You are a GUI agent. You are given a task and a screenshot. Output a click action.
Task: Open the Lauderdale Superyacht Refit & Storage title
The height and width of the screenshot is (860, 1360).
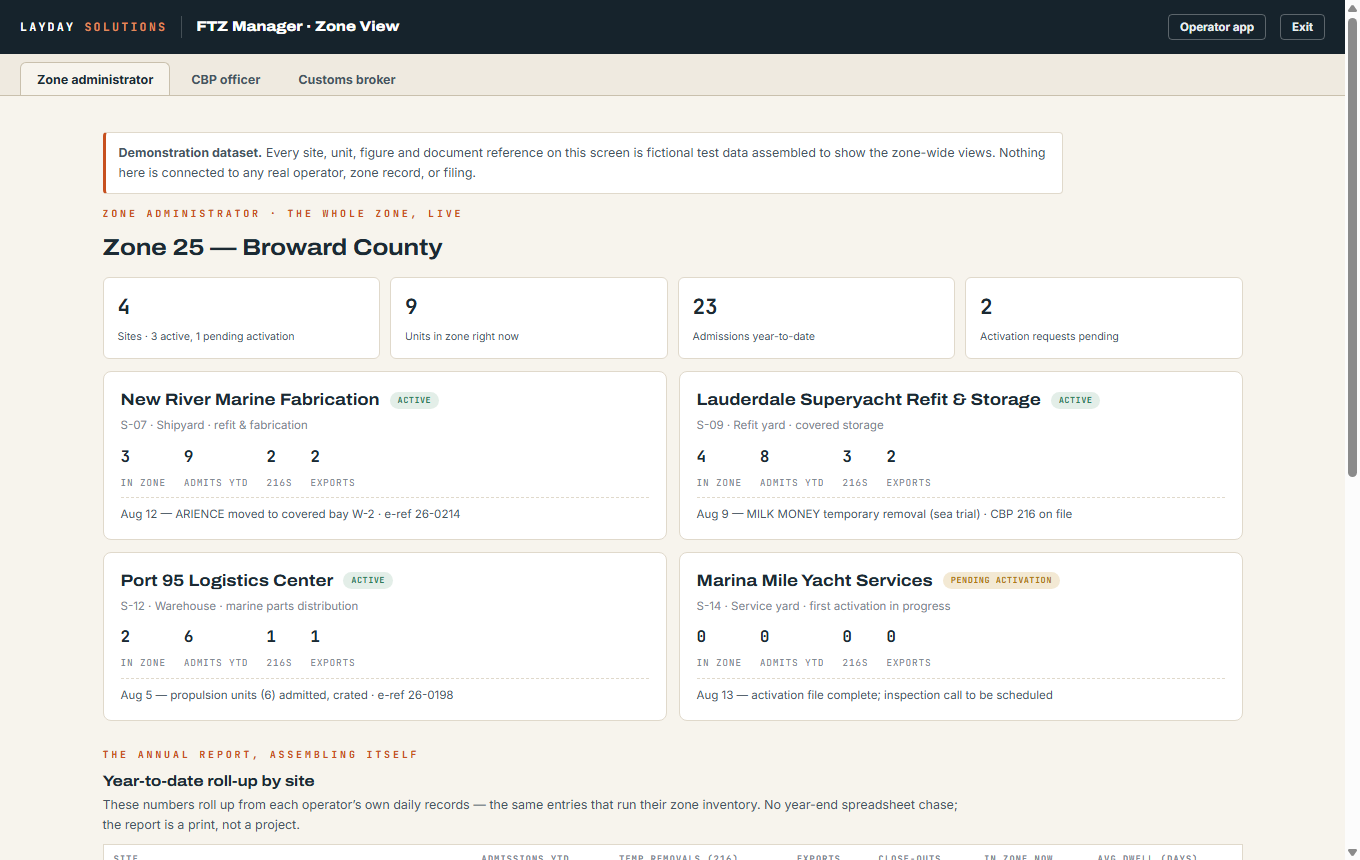[868, 399]
